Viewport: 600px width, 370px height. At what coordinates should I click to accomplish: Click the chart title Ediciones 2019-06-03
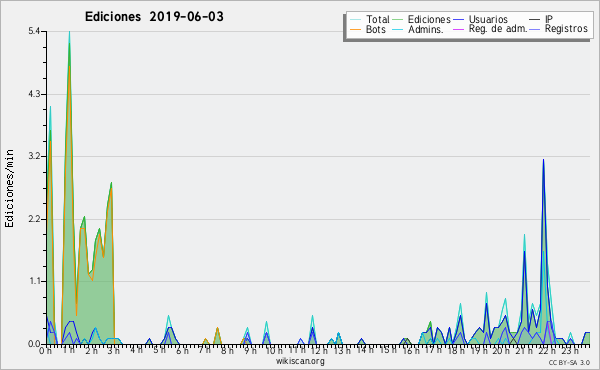[x=154, y=17]
